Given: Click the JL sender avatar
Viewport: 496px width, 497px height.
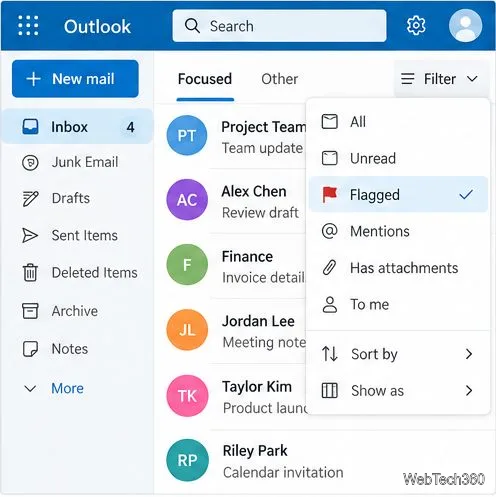Looking at the screenshot, I should 187,330.
